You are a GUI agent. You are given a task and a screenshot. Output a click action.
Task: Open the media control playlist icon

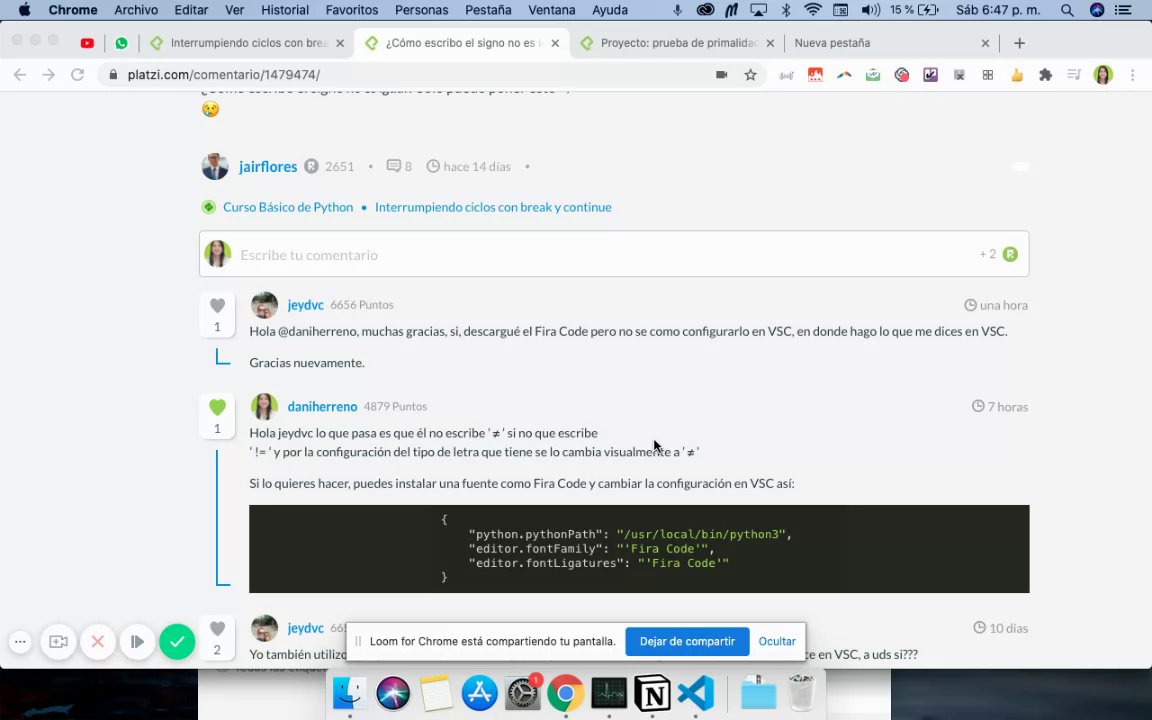click(x=1074, y=75)
